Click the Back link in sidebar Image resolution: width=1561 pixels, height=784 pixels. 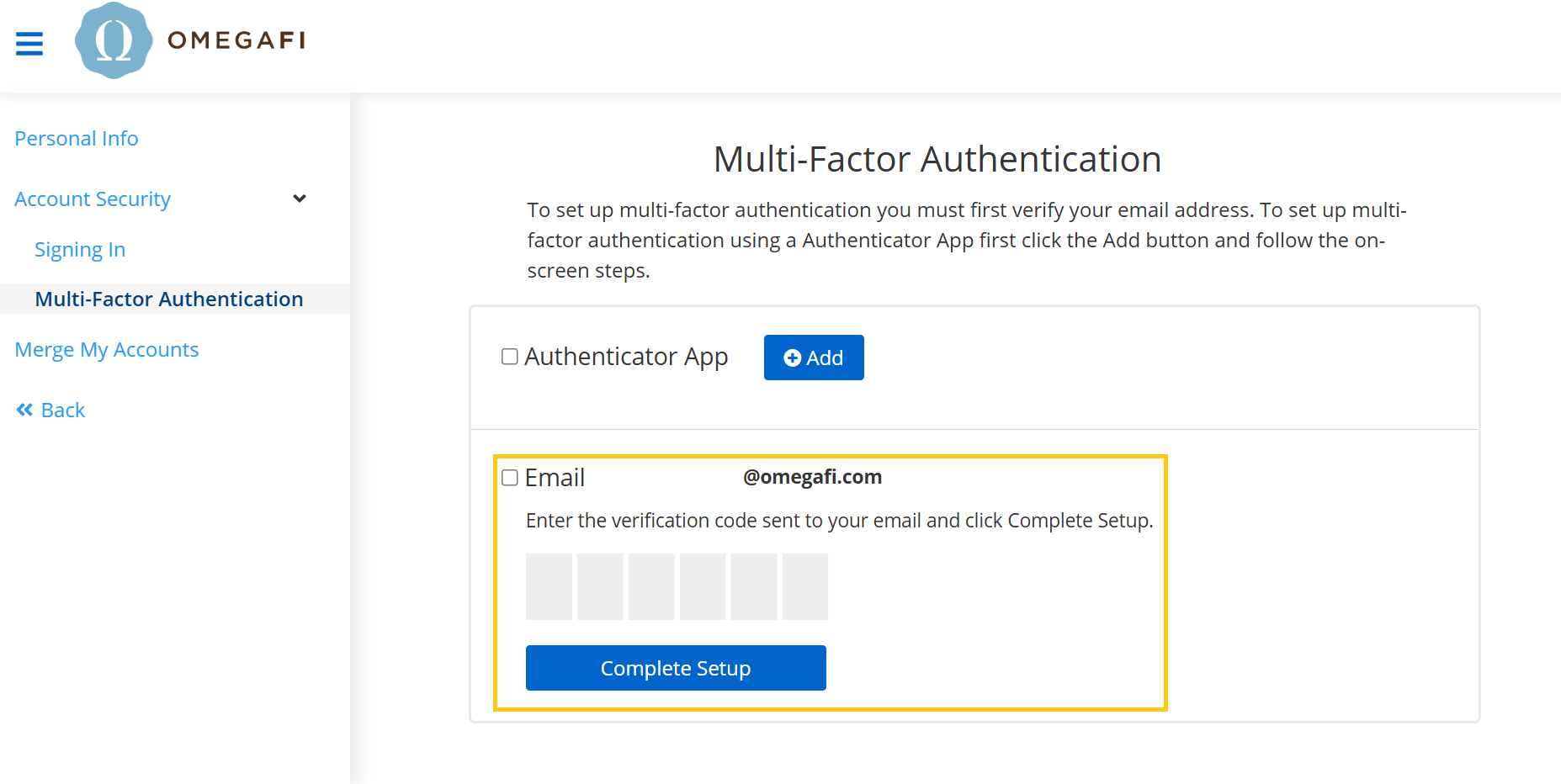tap(63, 411)
